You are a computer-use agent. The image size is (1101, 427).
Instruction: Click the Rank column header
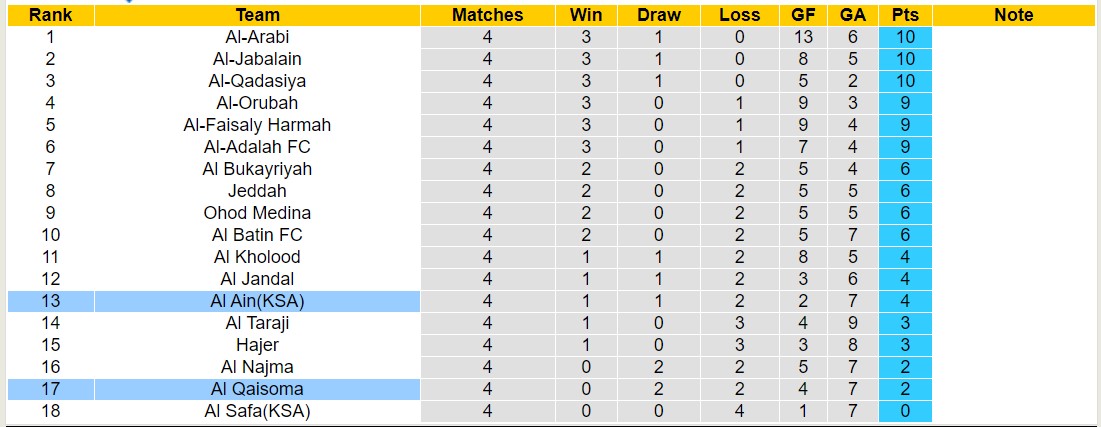click(48, 15)
